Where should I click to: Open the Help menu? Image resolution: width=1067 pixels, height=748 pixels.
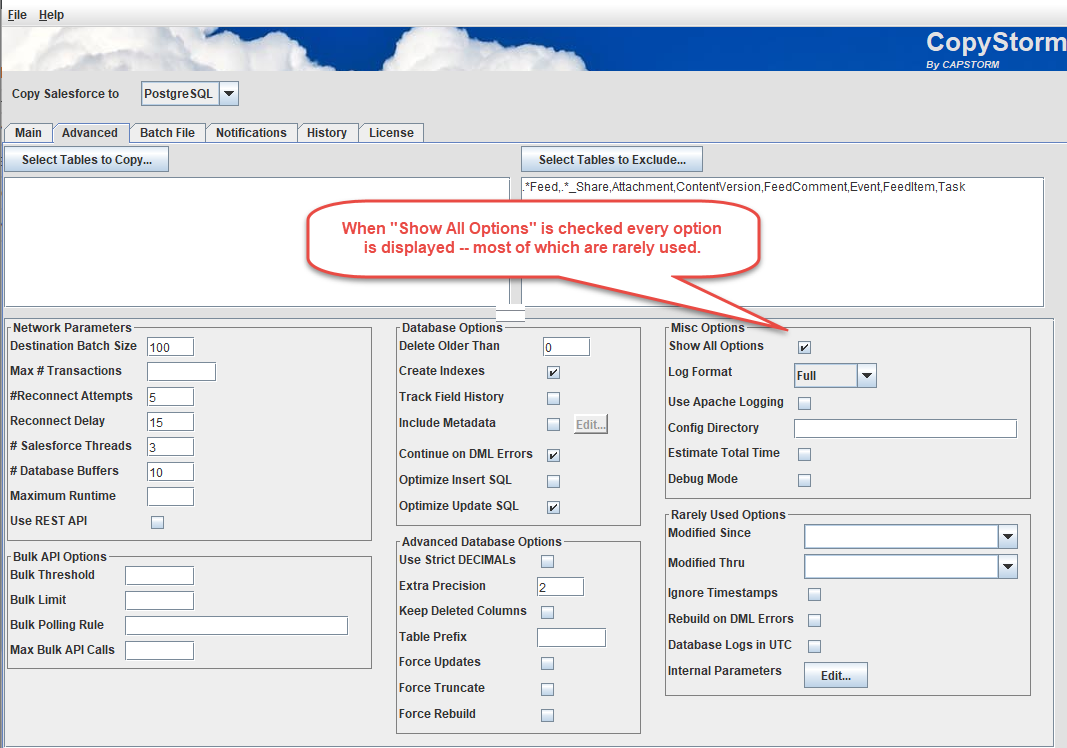tap(51, 14)
